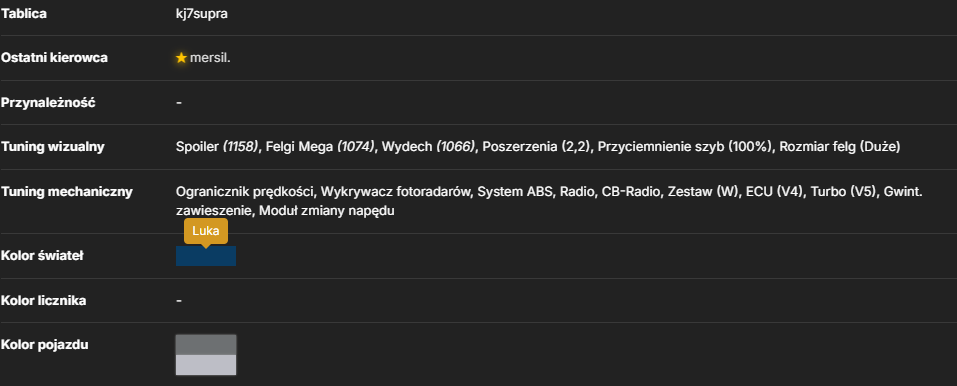Click the Przynależność row label
This screenshot has width=957, height=386.
click(48, 103)
